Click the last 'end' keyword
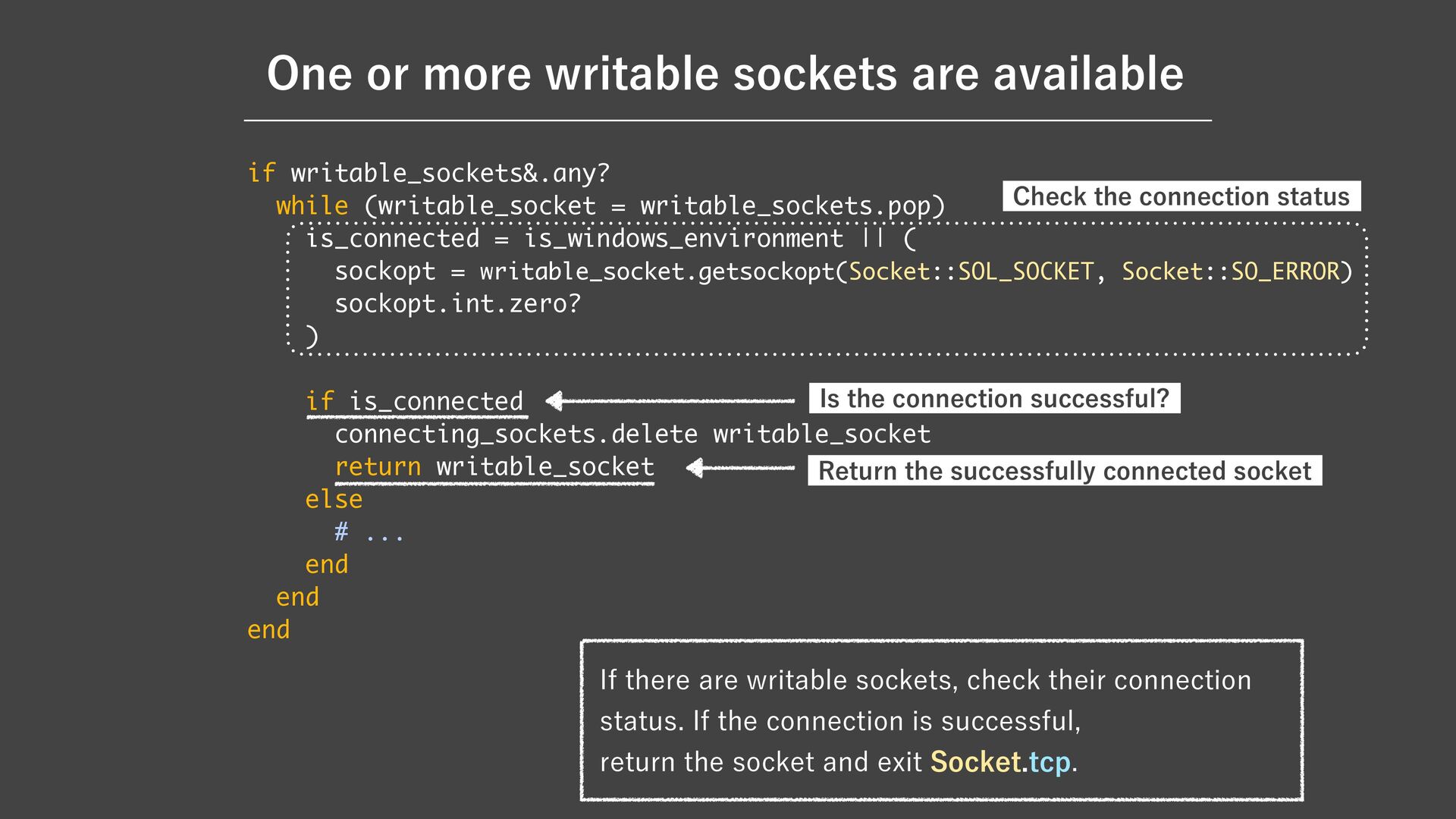1456x819 pixels. (268, 630)
